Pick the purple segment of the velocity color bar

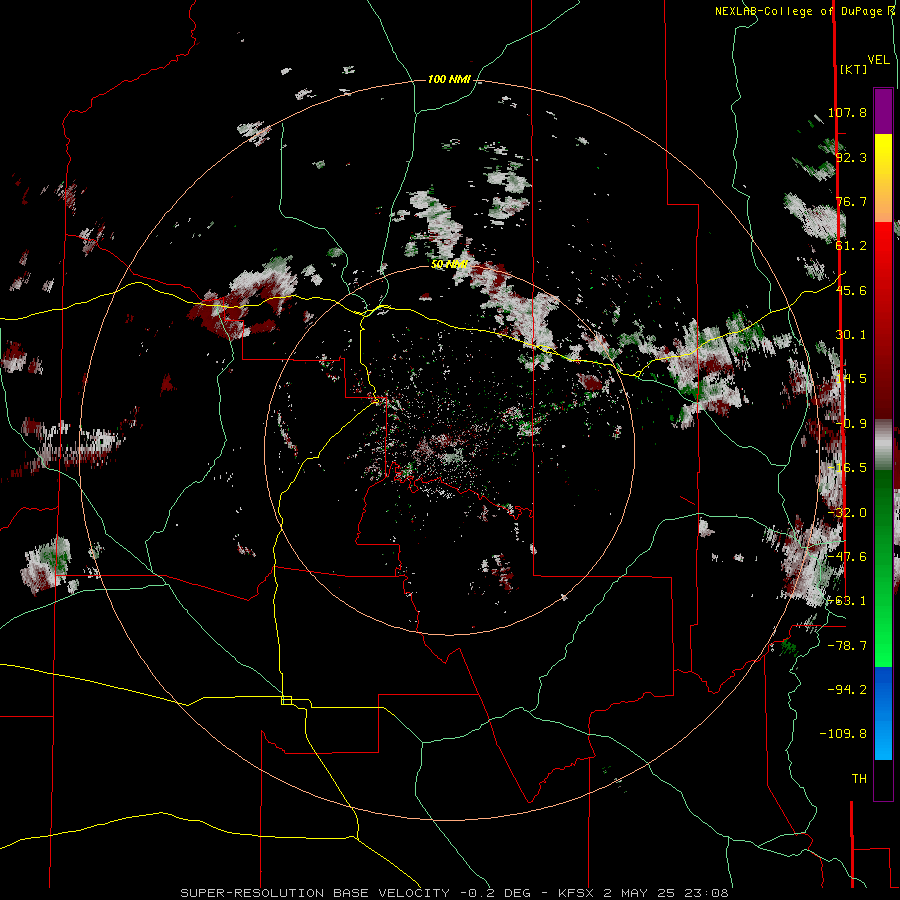pos(883,111)
